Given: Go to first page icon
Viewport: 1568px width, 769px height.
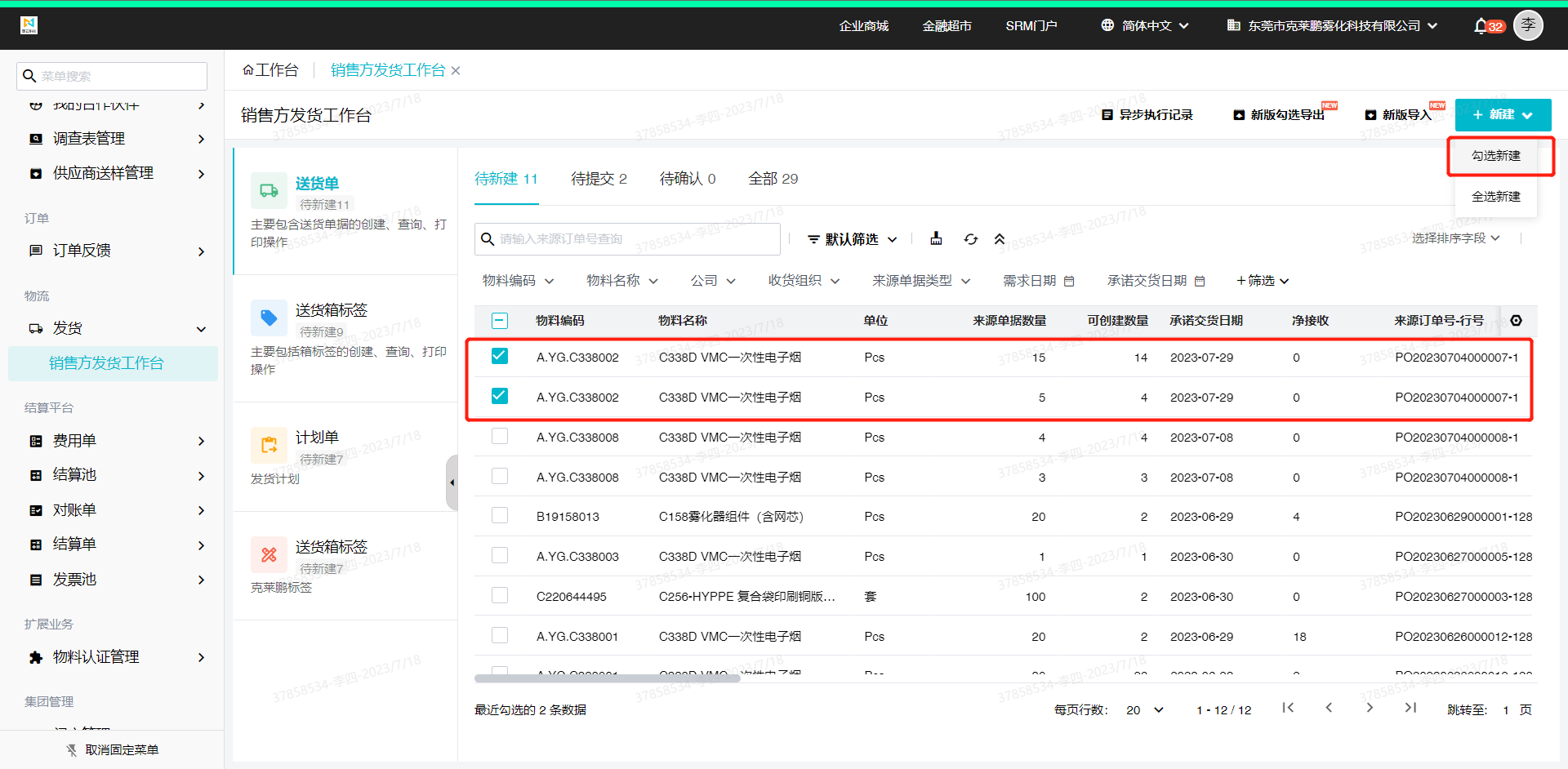Looking at the screenshot, I should [1288, 708].
